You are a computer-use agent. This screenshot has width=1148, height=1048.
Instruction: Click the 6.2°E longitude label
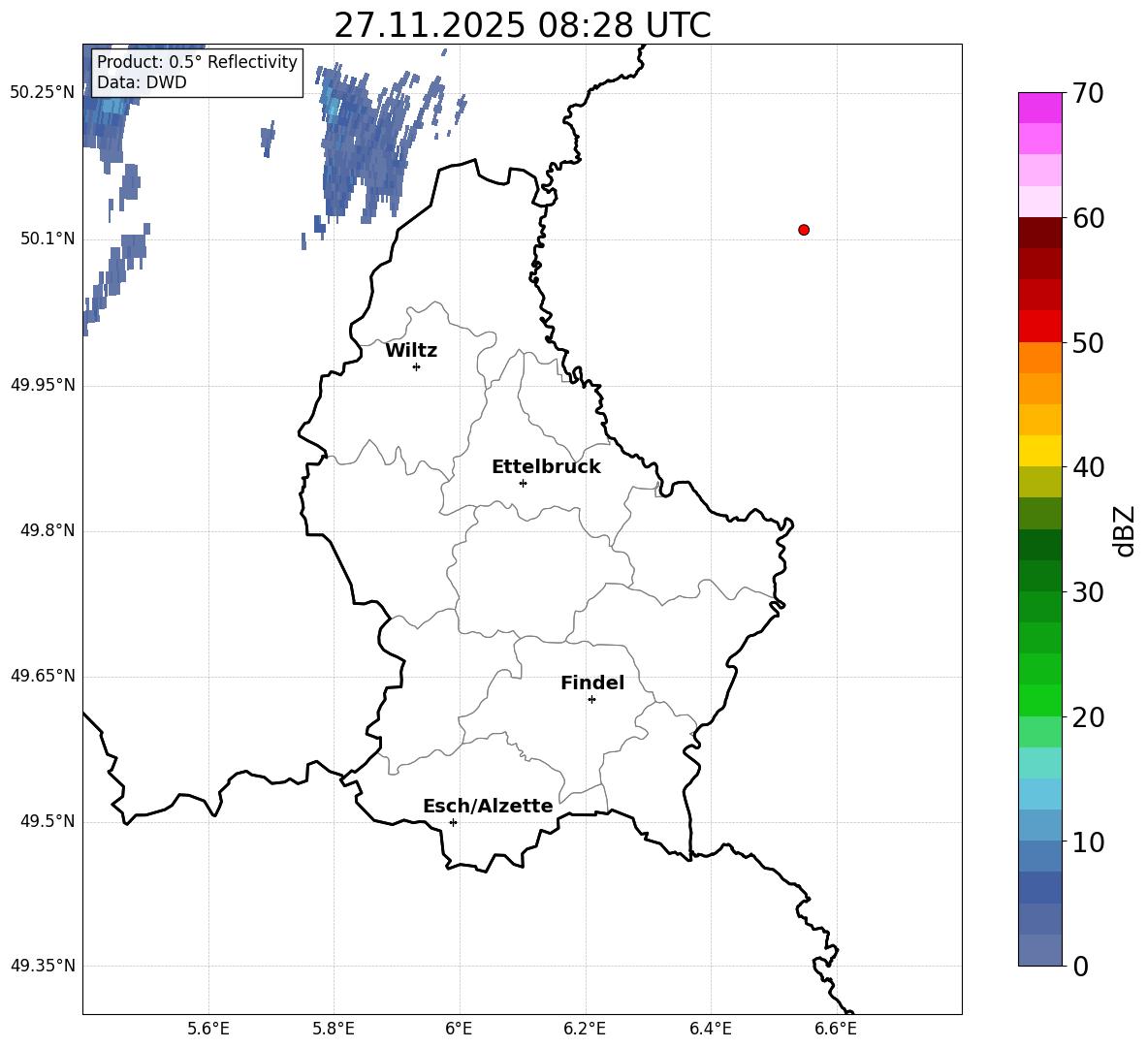[x=585, y=1029]
